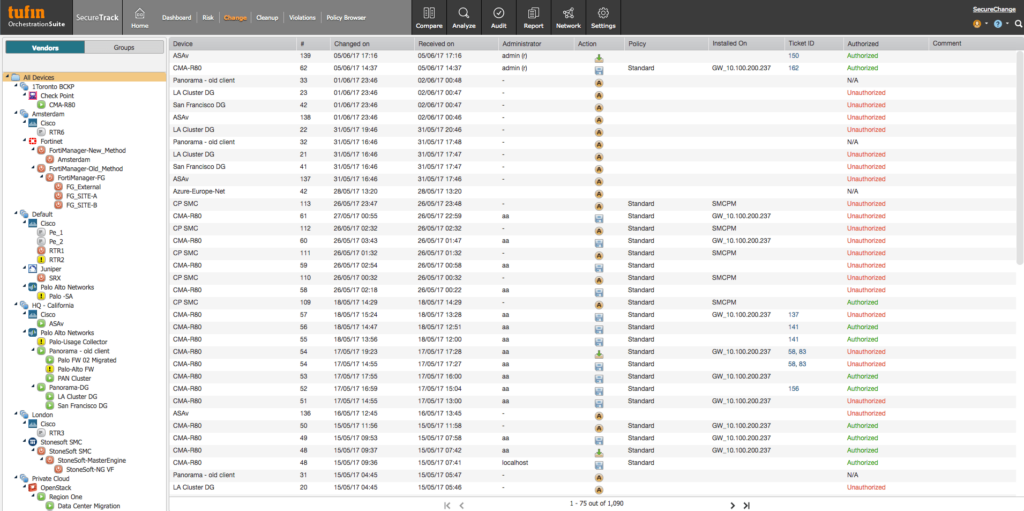Open the orange alerts dropdown

point(978,23)
